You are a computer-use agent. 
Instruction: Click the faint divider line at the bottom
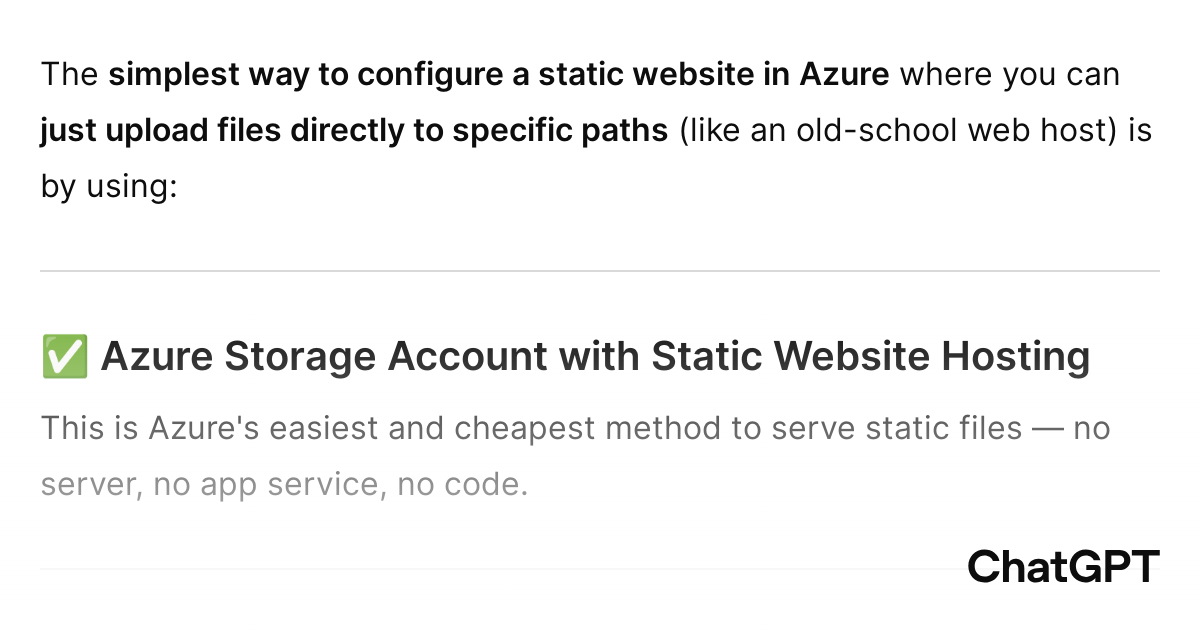tap(500, 569)
